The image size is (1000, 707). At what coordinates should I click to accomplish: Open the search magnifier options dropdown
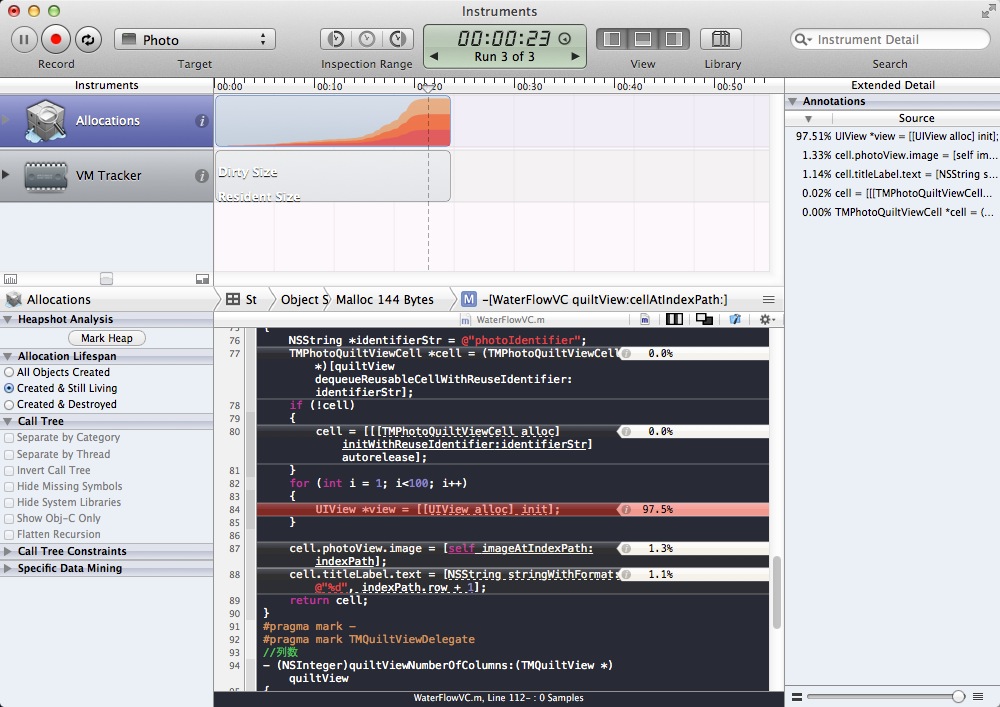804,40
